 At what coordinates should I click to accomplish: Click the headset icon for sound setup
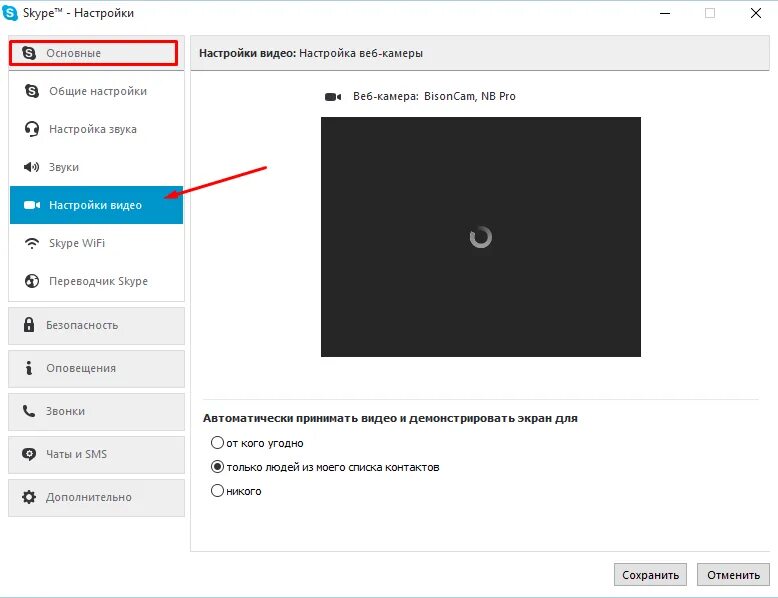coord(32,129)
